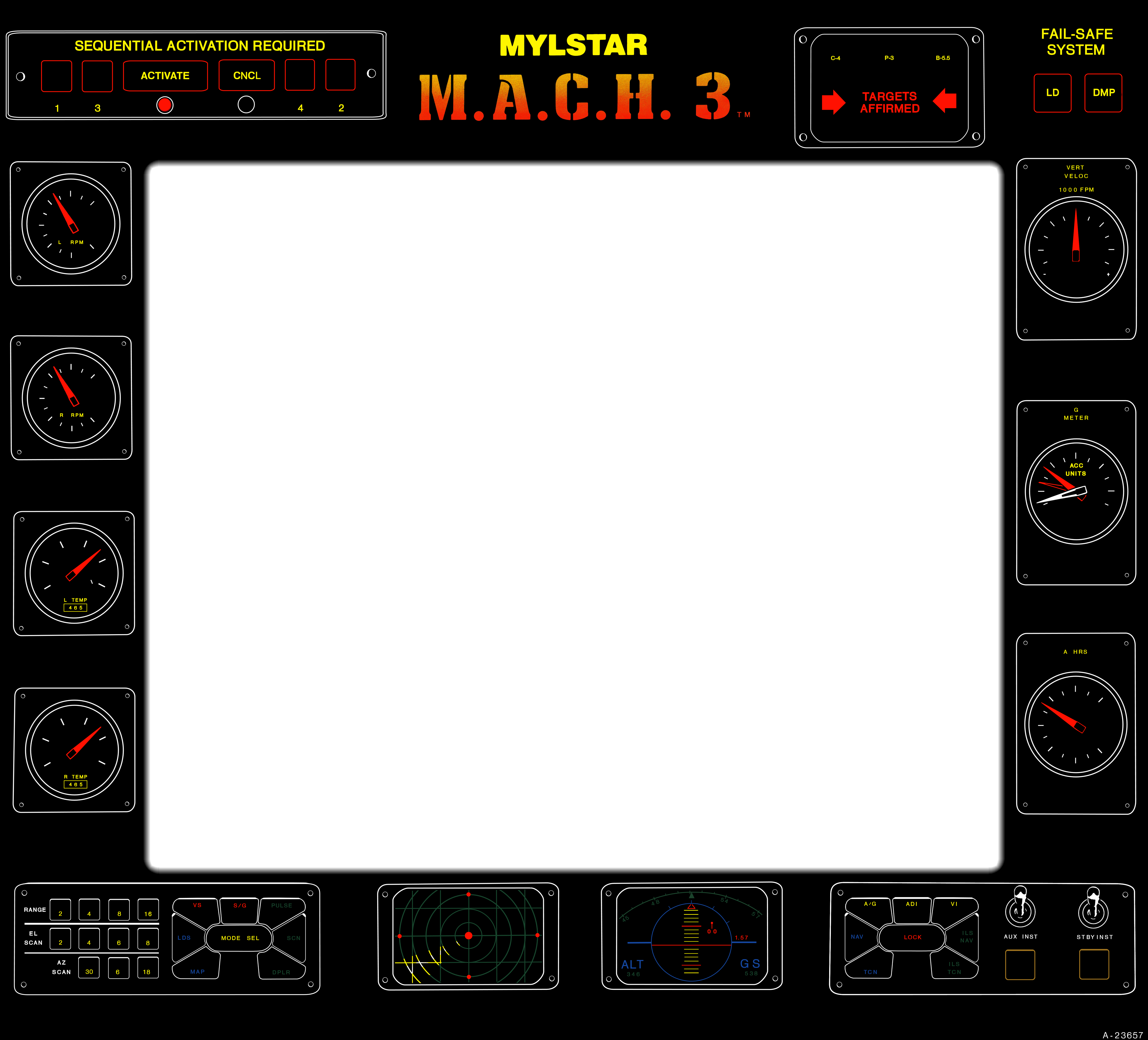The height and width of the screenshot is (1040, 1148).
Task: Click the B-5.5 label
Action: click(x=943, y=58)
